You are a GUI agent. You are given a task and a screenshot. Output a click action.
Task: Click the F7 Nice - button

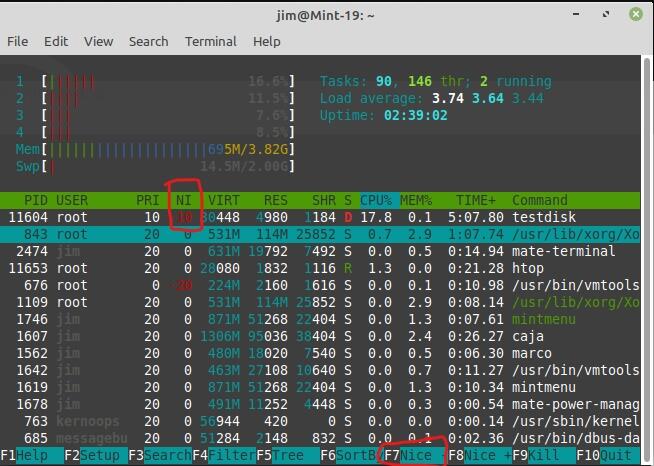416,455
